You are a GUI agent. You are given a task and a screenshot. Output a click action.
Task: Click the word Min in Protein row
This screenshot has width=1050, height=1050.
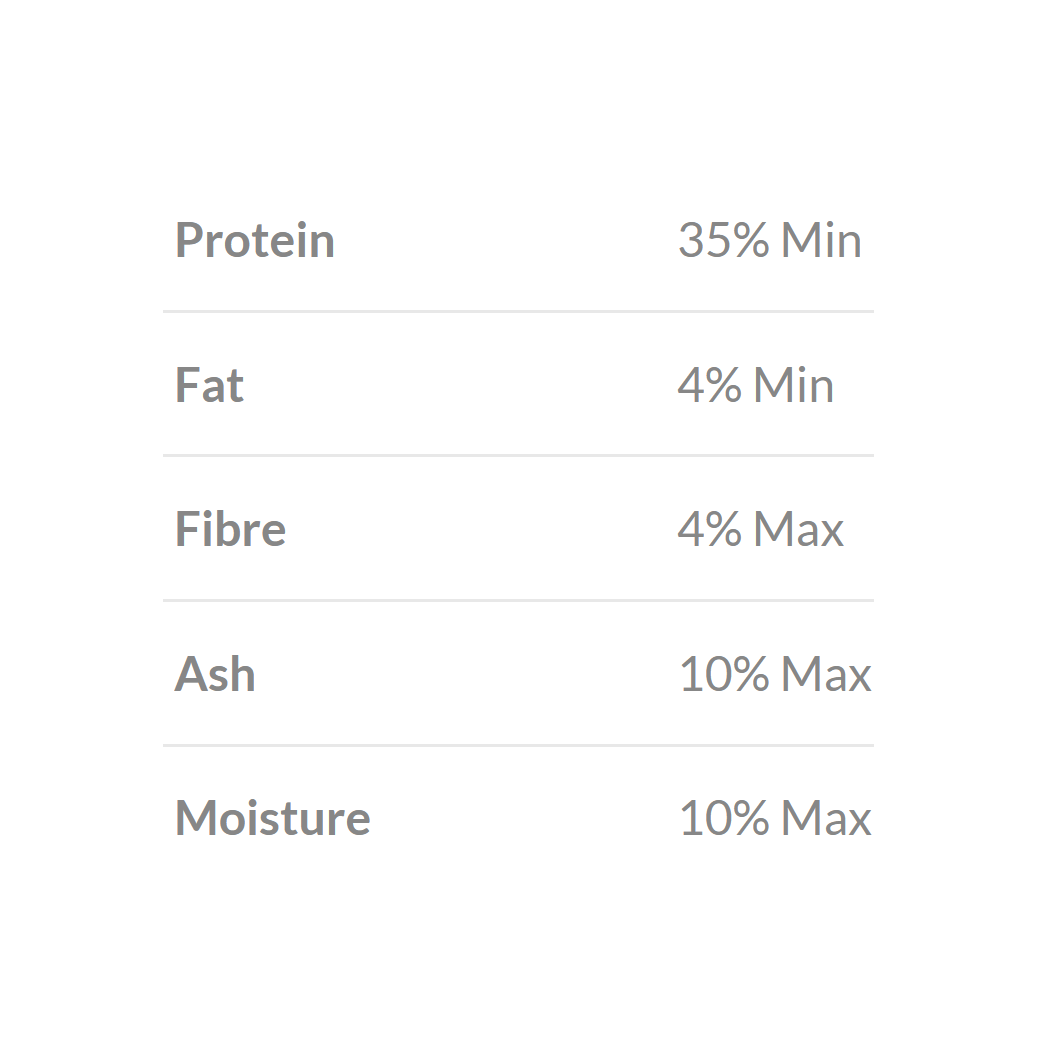tap(821, 241)
